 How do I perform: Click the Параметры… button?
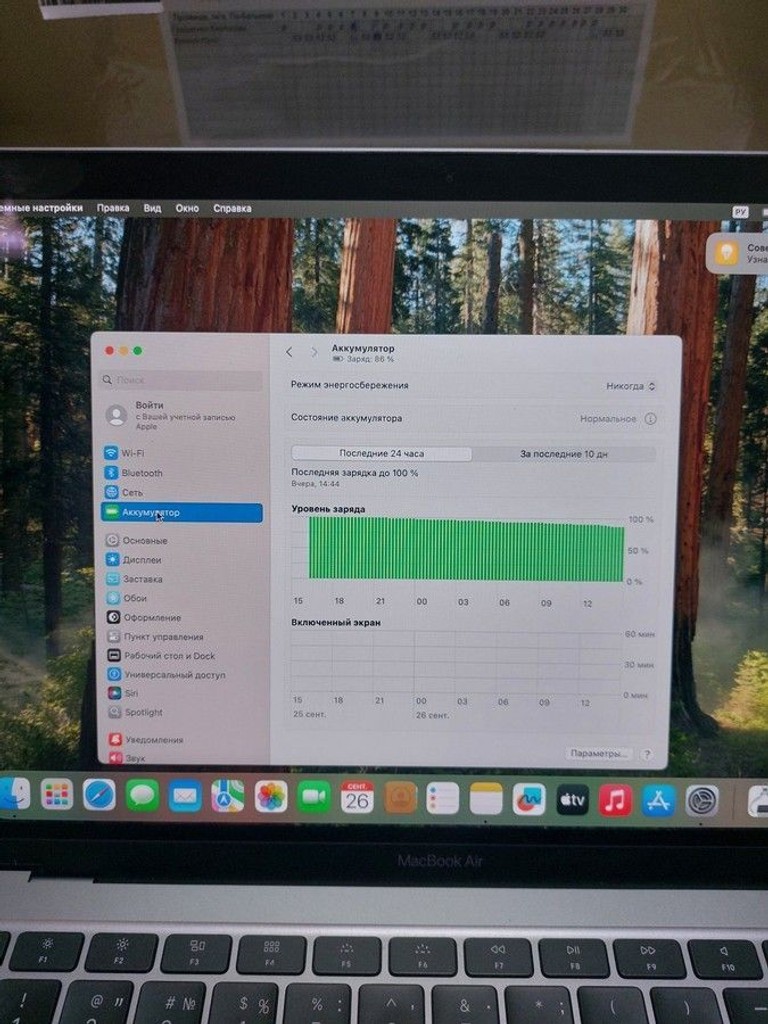tap(599, 754)
